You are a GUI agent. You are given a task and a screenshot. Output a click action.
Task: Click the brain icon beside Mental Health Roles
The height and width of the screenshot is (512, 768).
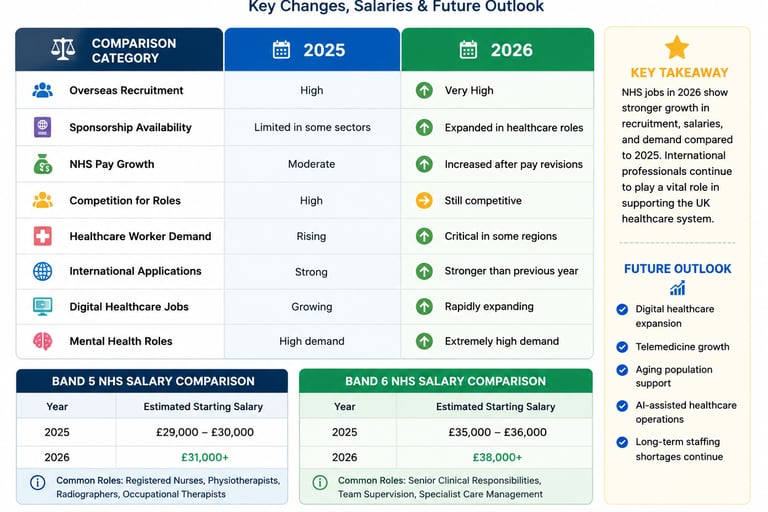click(x=43, y=341)
